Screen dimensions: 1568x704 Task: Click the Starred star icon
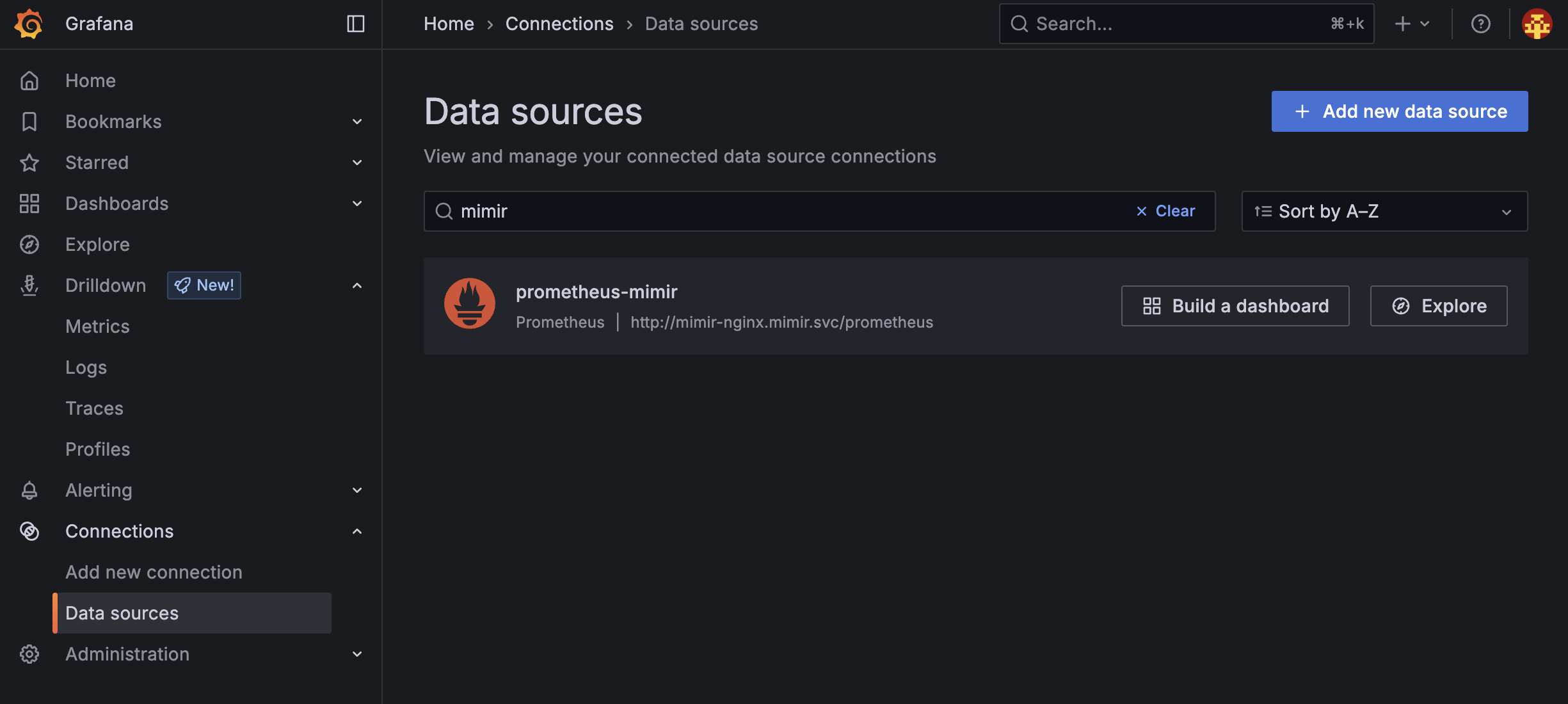(x=29, y=163)
